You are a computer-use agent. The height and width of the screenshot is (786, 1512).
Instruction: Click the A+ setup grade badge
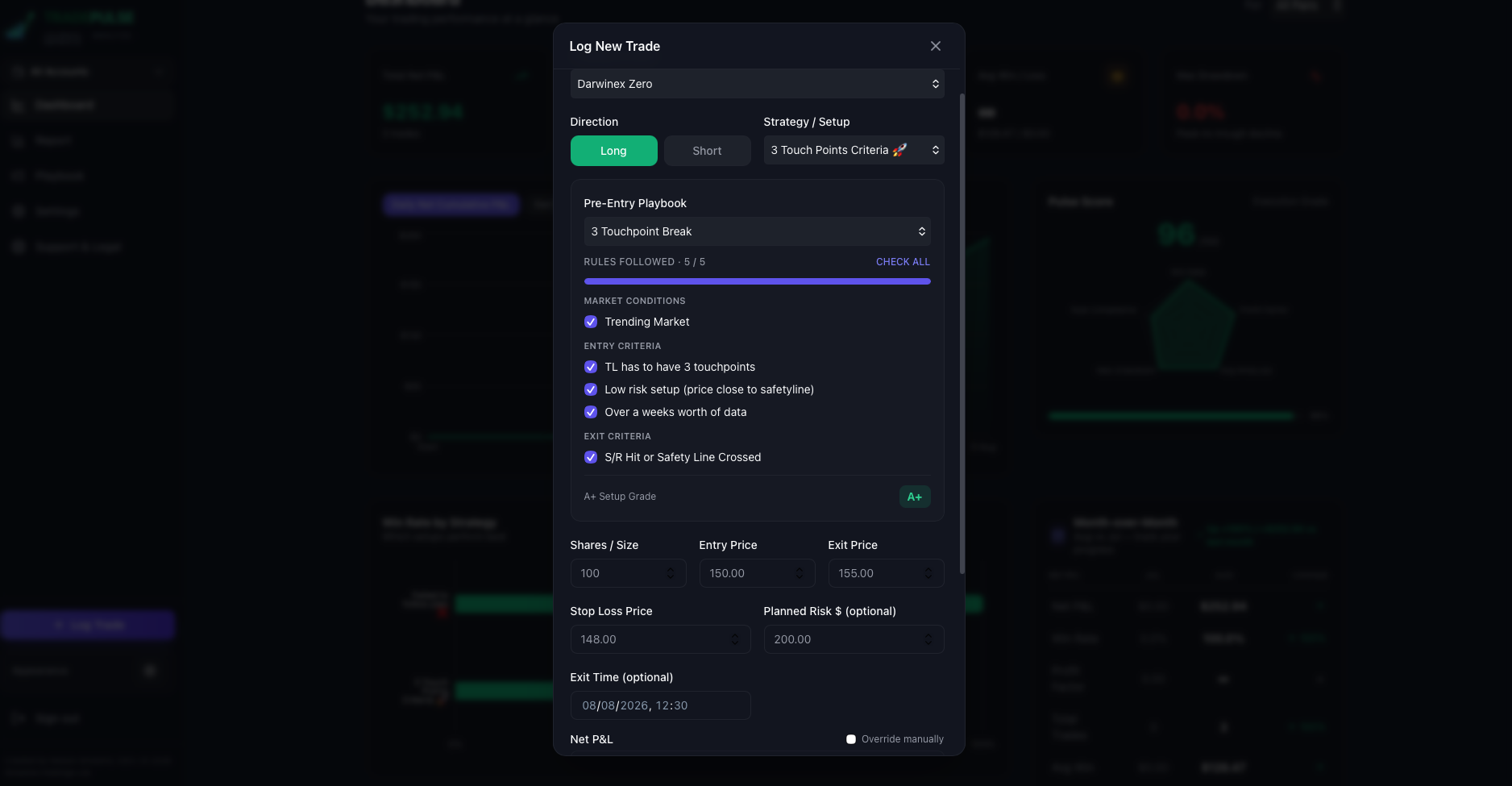pyautogui.click(x=915, y=497)
